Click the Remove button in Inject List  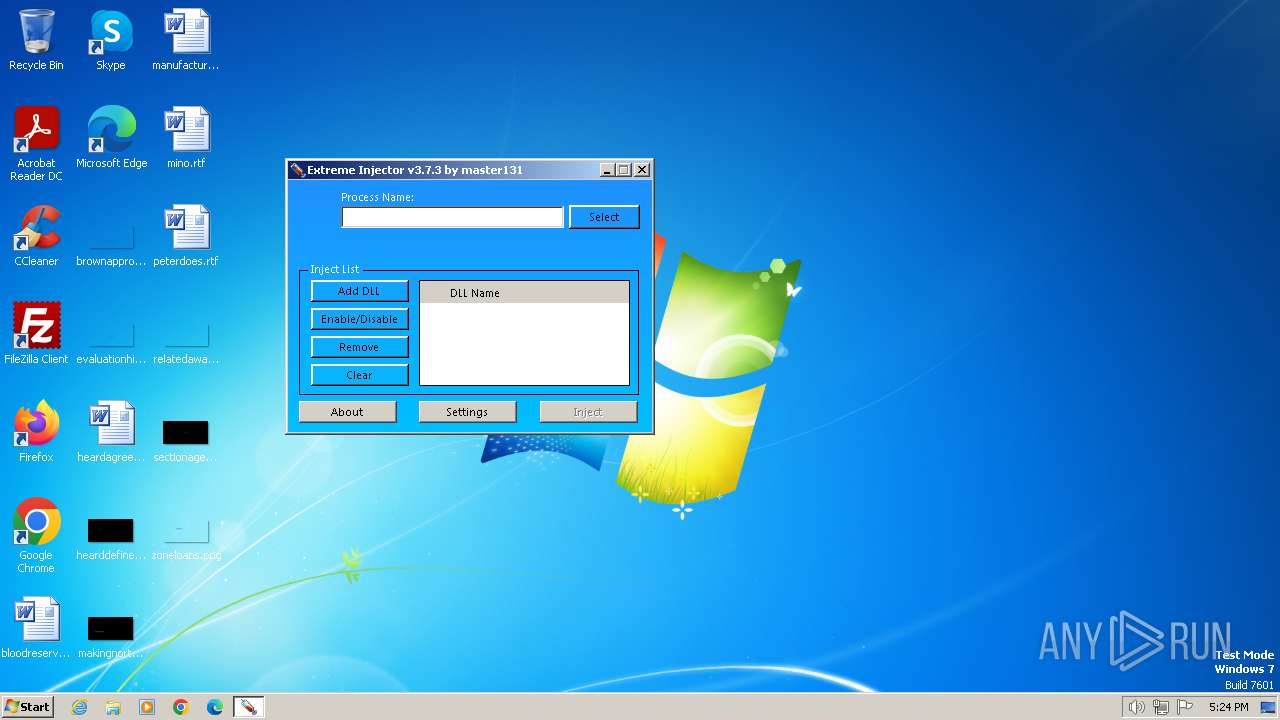(359, 347)
